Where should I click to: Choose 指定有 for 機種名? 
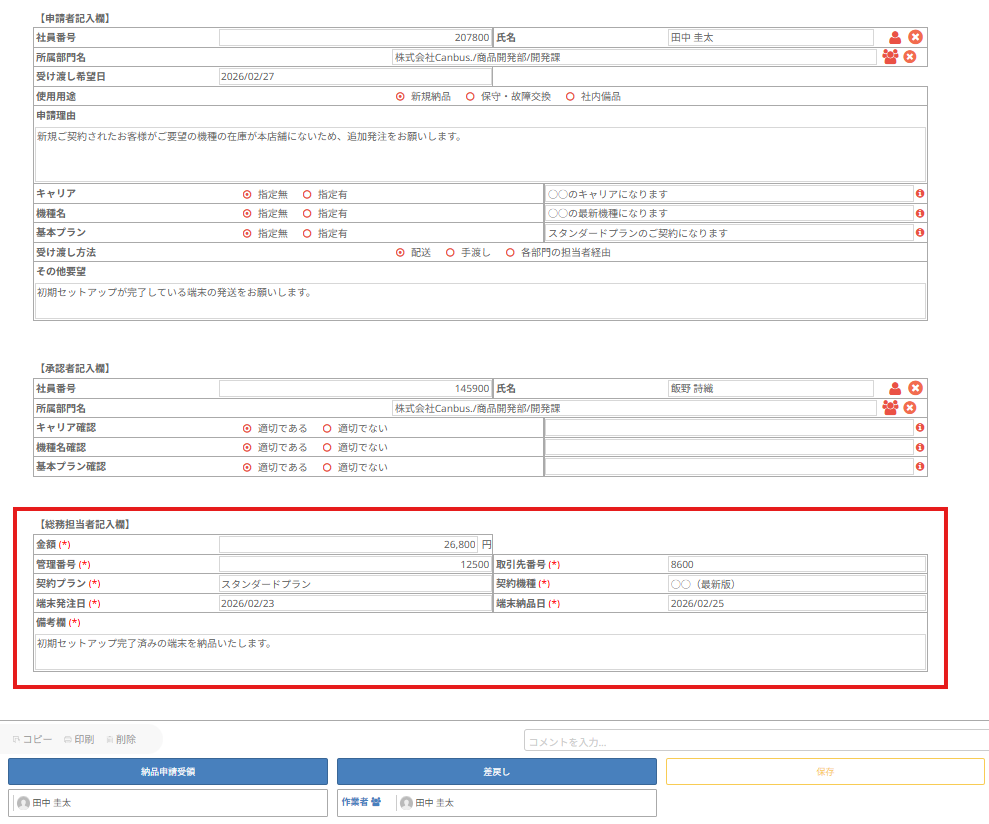(307, 214)
